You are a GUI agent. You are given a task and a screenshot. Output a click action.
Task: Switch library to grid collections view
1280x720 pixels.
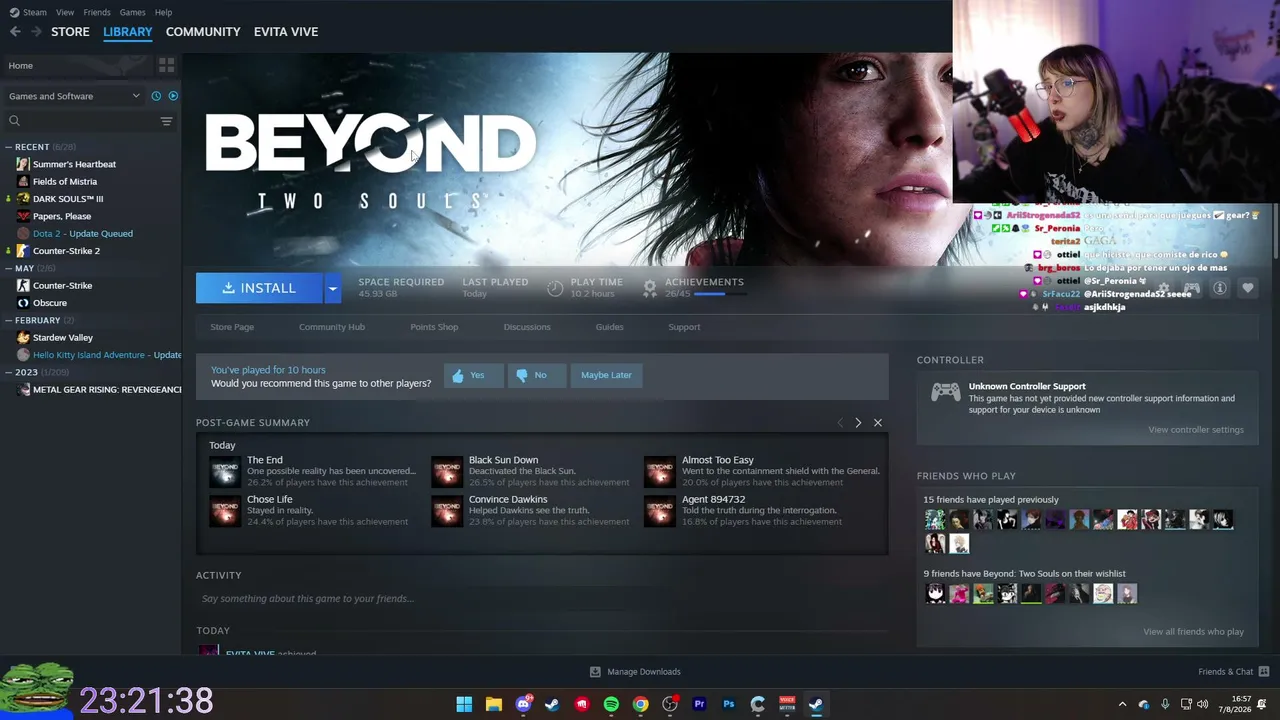pyautogui.click(x=166, y=65)
